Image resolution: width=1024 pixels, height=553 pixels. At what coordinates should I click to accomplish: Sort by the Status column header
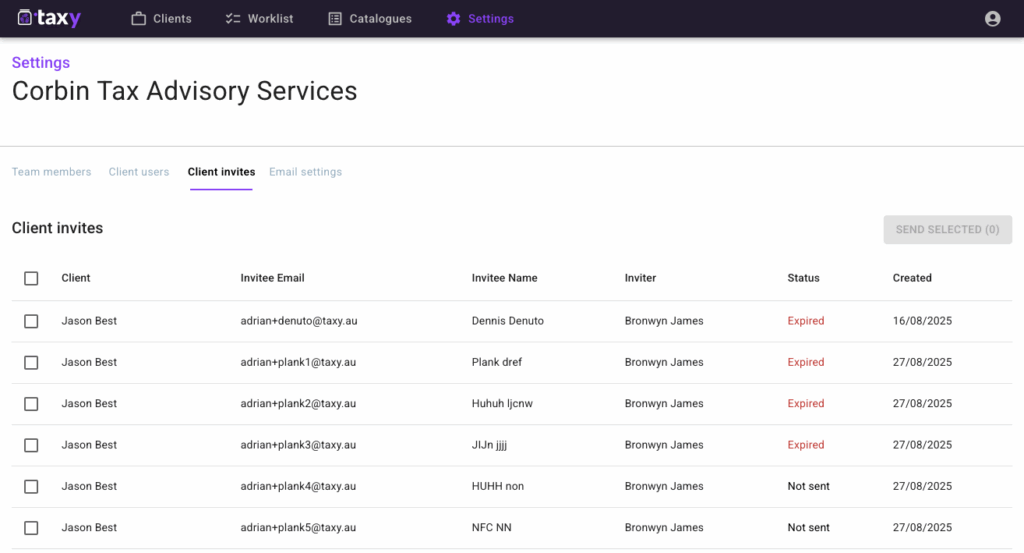[803, 278]
